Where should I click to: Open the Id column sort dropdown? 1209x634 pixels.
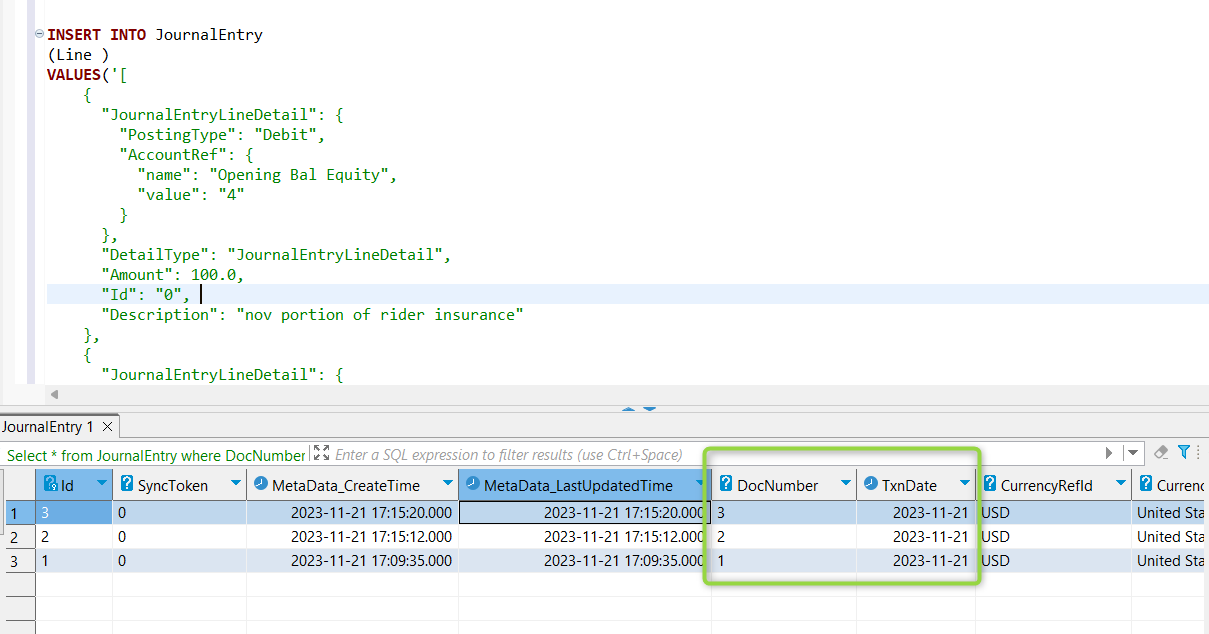101,484
